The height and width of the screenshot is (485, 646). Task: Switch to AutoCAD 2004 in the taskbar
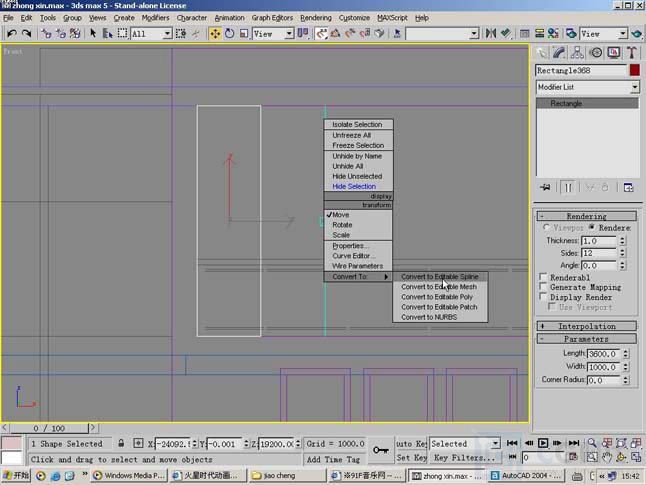(527, 476)
